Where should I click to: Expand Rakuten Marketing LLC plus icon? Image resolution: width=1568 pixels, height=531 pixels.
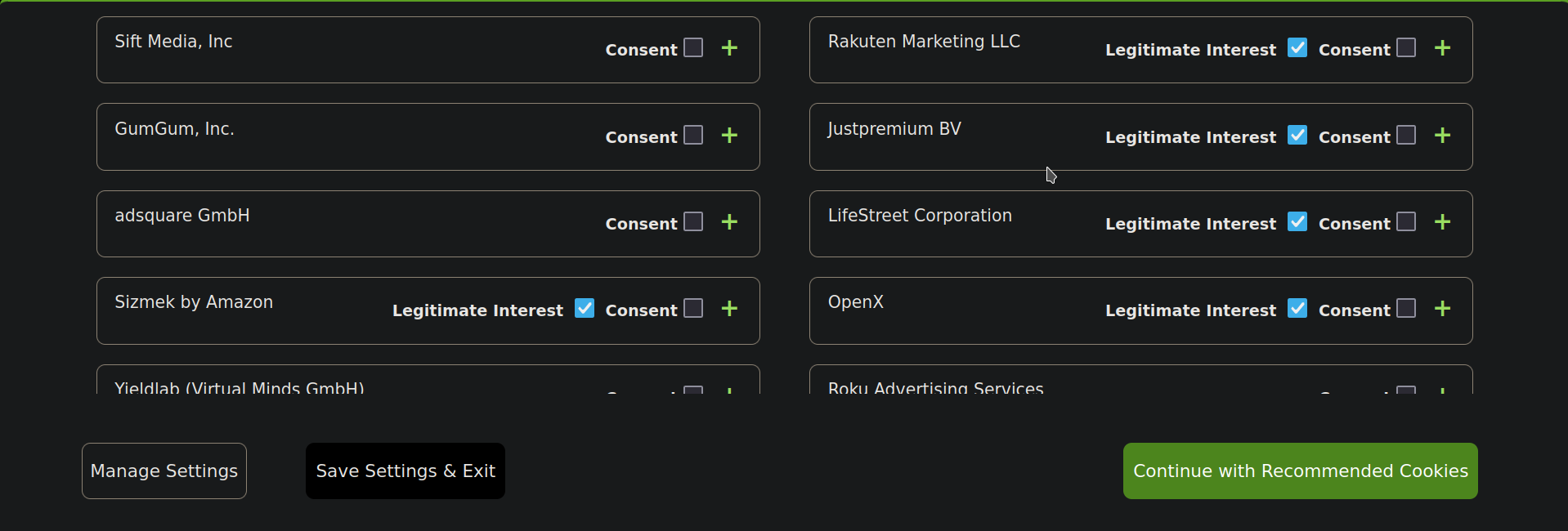click(x=1442, y=48)
